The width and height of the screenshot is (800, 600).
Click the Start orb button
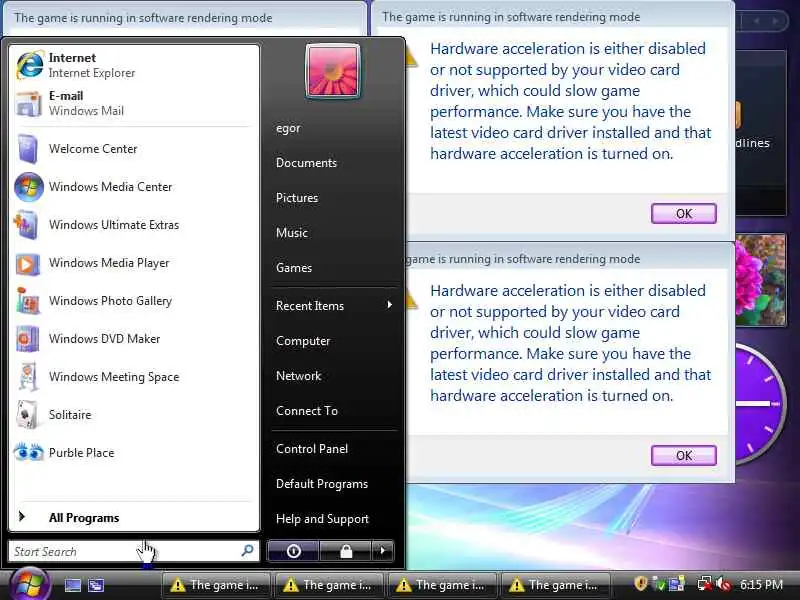[x=29, y=584]
